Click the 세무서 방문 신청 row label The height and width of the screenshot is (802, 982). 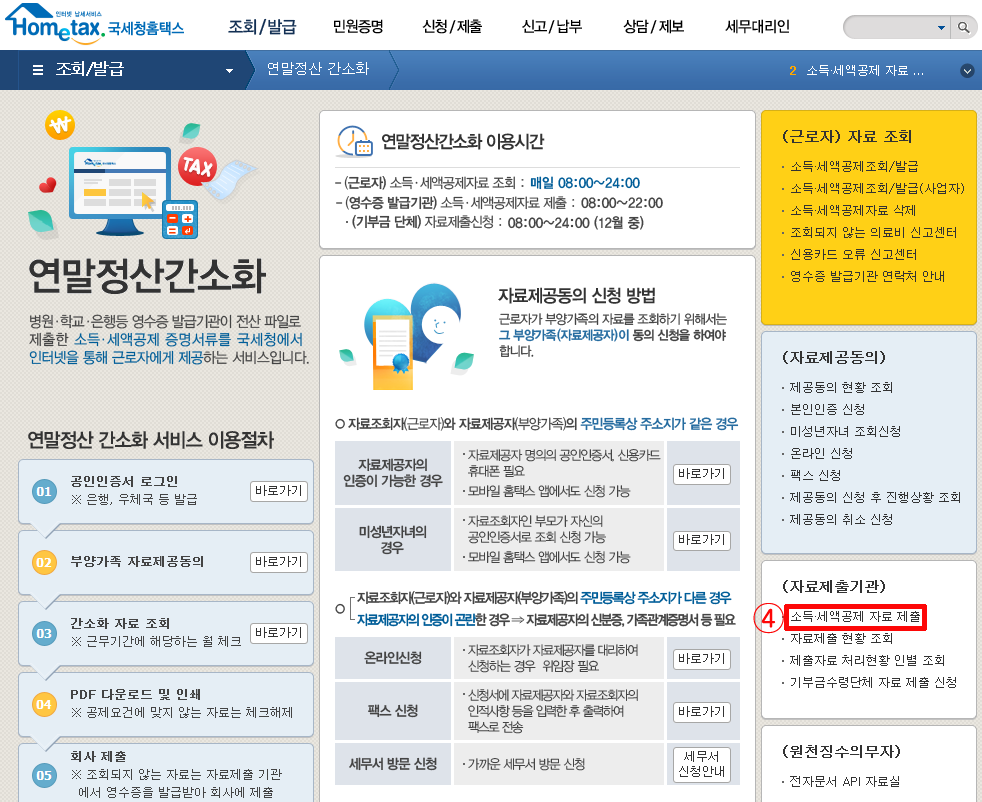393,764
